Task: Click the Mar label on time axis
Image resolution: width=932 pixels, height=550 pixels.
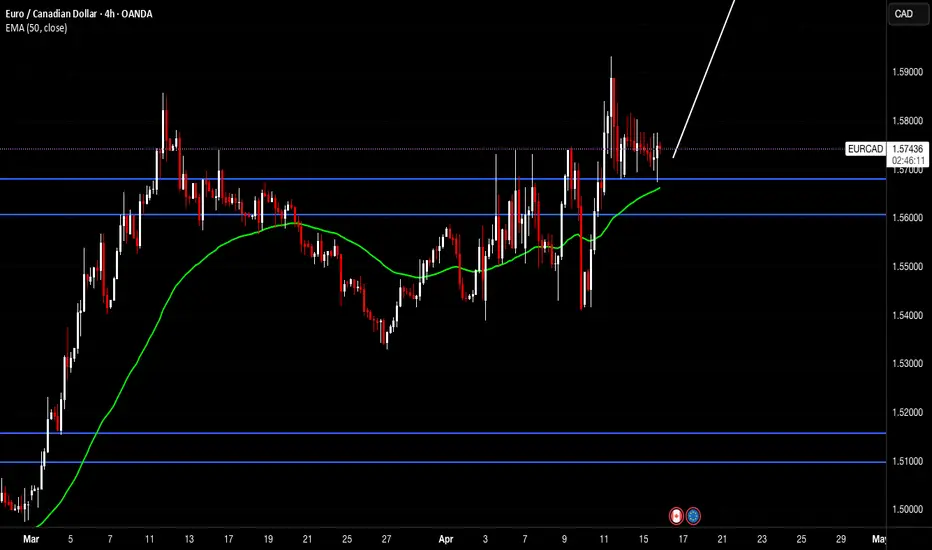Action: (31, 539)
